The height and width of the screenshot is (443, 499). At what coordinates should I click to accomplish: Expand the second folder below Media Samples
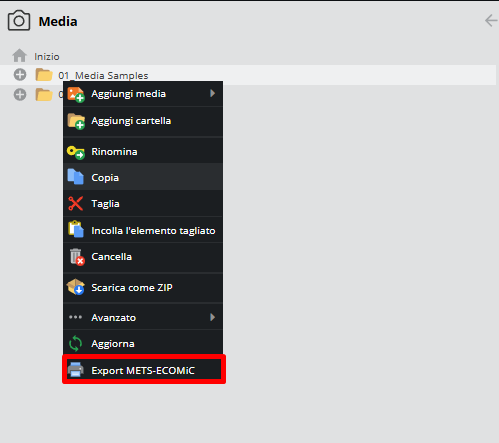20,95
